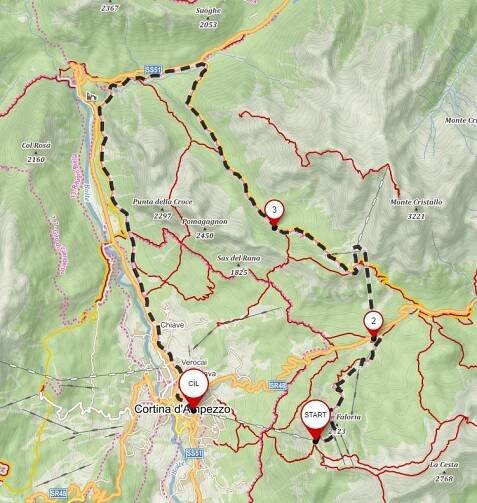Click the La Cesta 2768 peak label

point(444,471)
